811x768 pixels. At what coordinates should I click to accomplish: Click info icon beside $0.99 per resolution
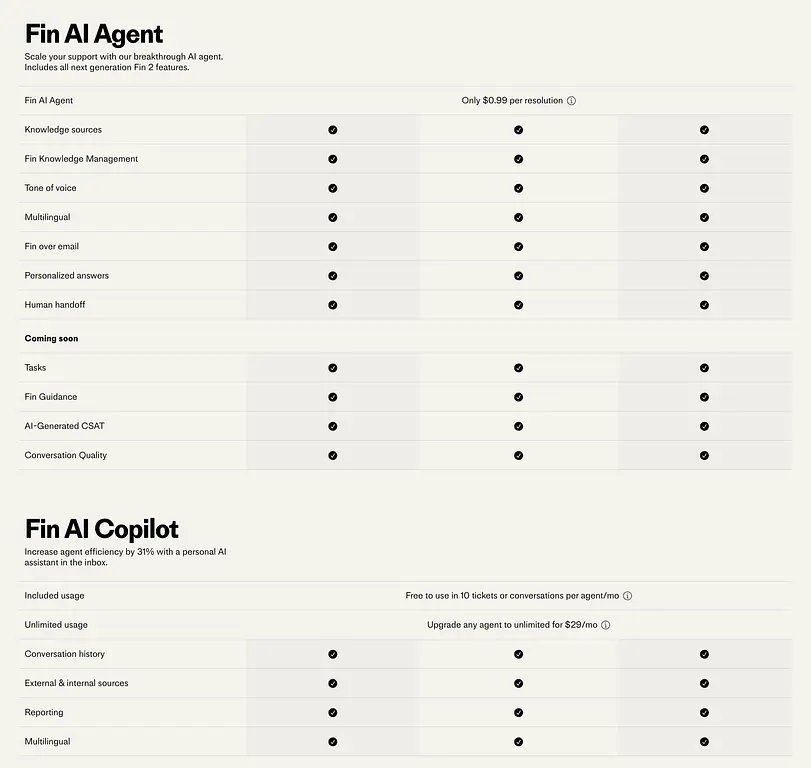coord(572,101)
